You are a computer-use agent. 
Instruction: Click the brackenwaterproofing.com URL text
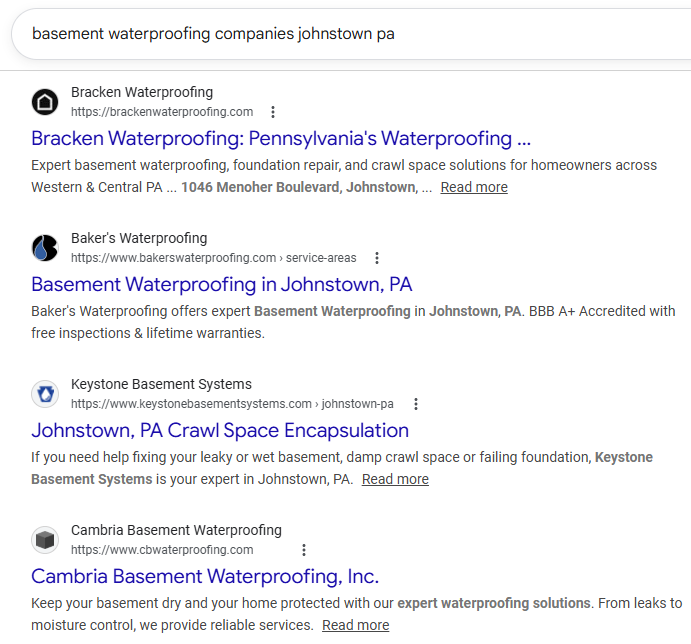pyautogui.click(x=162, y=112)
